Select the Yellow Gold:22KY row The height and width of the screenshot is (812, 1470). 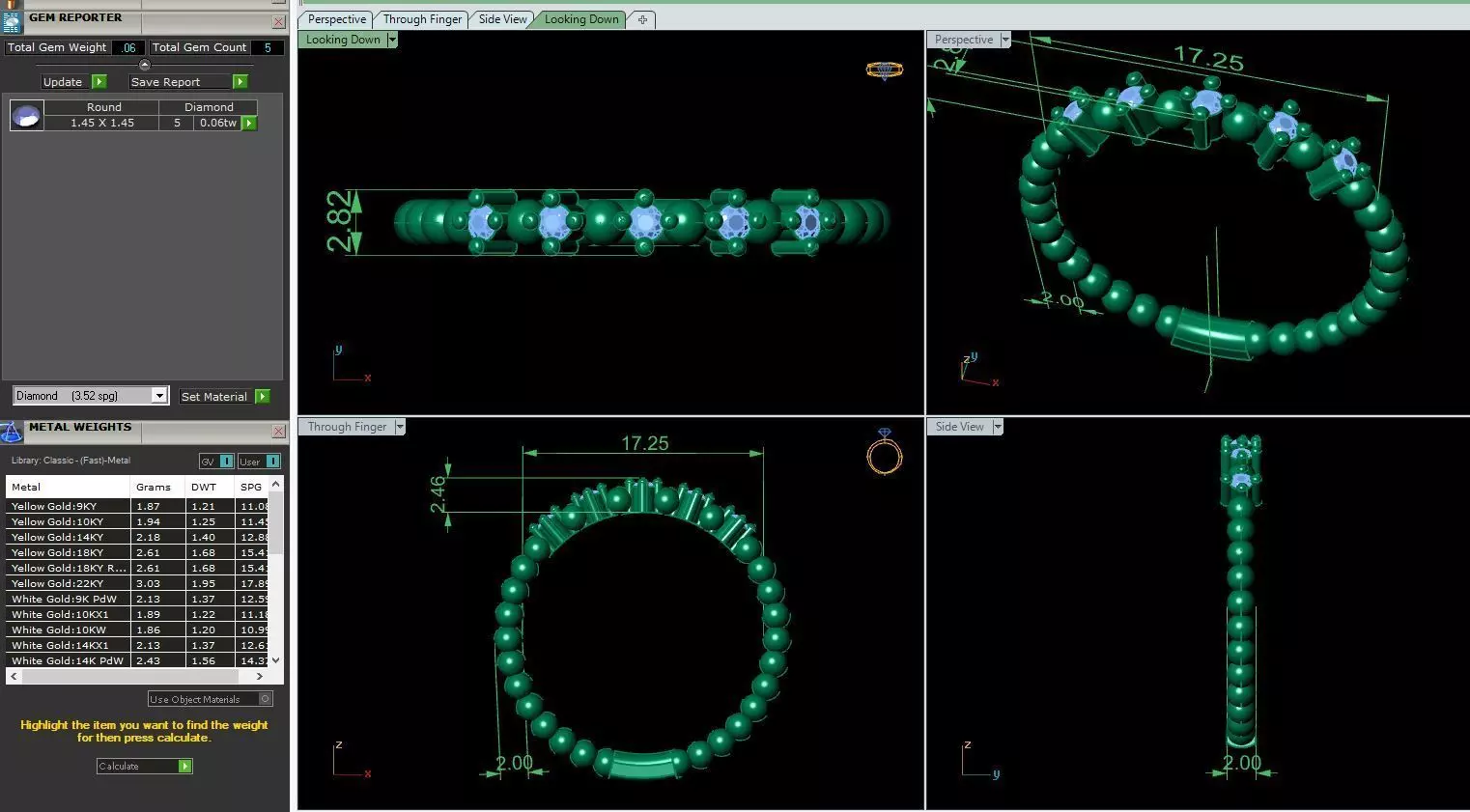(138, 583)
